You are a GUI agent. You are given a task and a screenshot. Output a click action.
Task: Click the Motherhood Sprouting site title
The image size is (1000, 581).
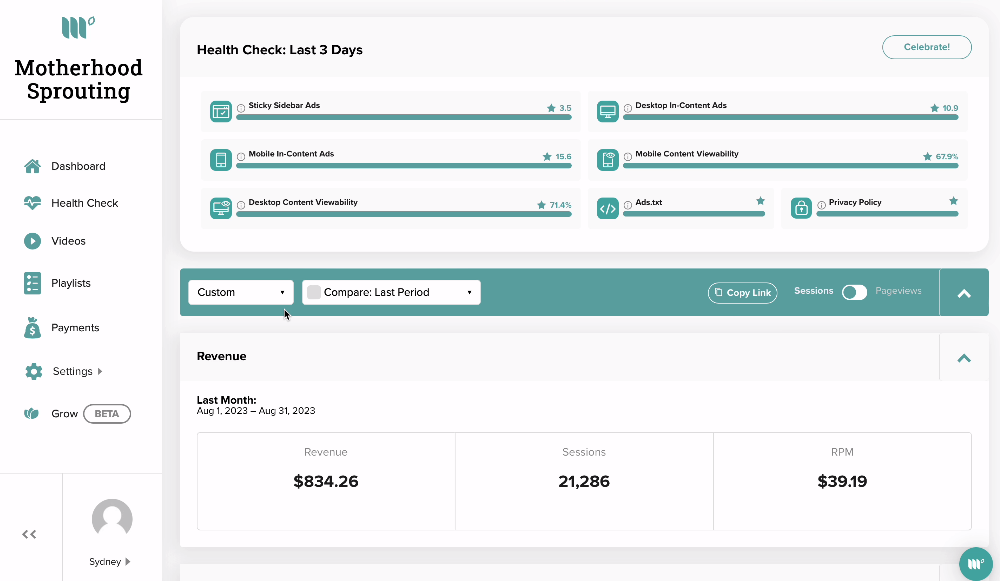78,80
